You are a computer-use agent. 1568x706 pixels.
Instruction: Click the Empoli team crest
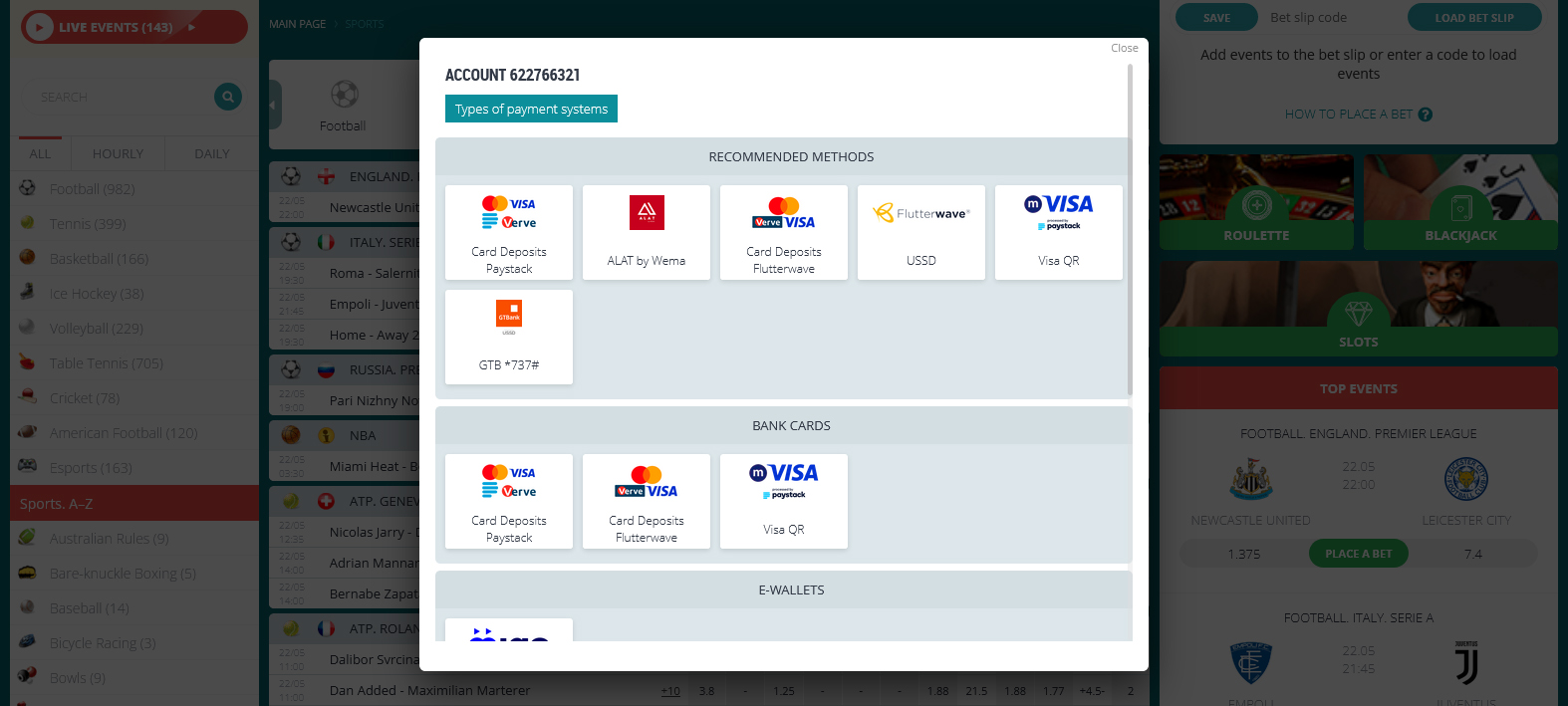tap(1250, 663)
